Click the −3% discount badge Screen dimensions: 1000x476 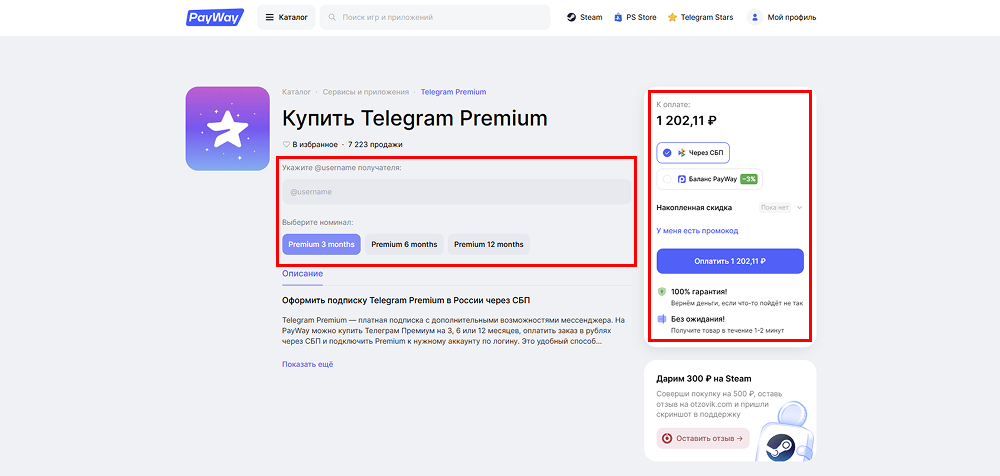(749, 179)
